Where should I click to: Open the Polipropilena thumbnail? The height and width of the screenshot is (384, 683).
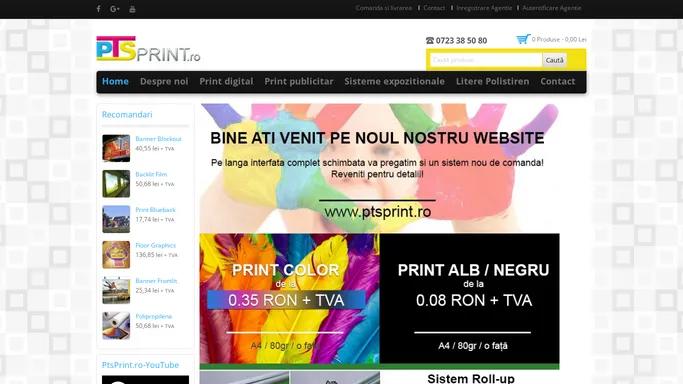click(x=116, y=326)
